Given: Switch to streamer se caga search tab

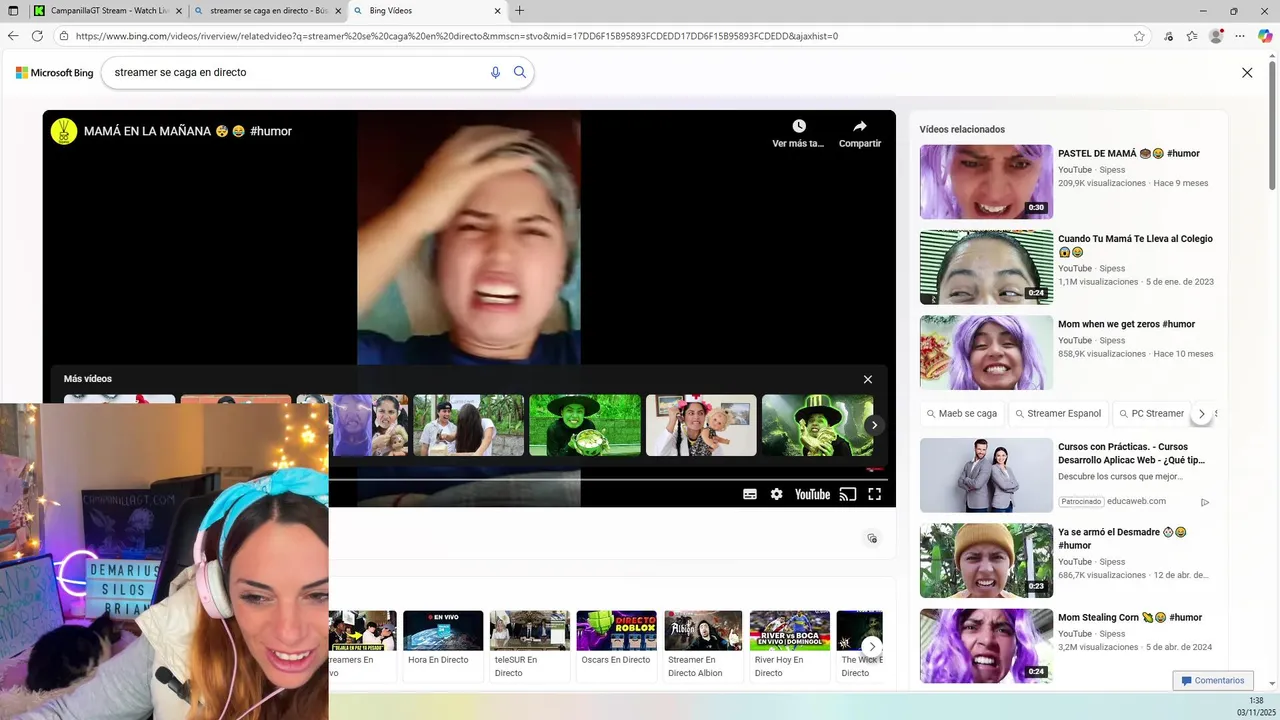Looking at the screenshot, I should 267,11.
